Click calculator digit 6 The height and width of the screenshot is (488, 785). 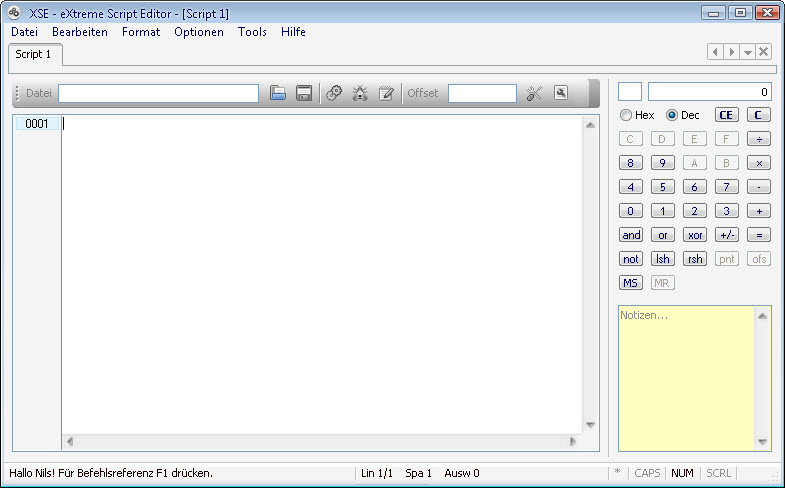694,187
